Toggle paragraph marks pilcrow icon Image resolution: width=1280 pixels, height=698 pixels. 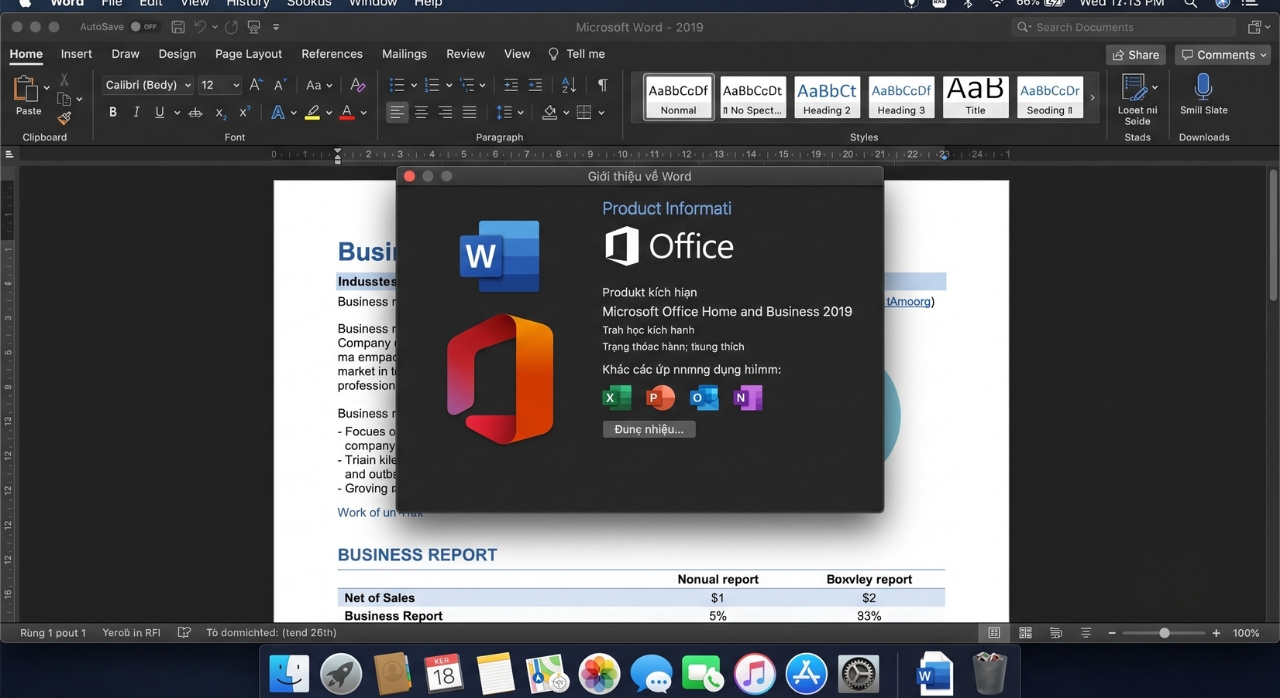tap(602, 85)
